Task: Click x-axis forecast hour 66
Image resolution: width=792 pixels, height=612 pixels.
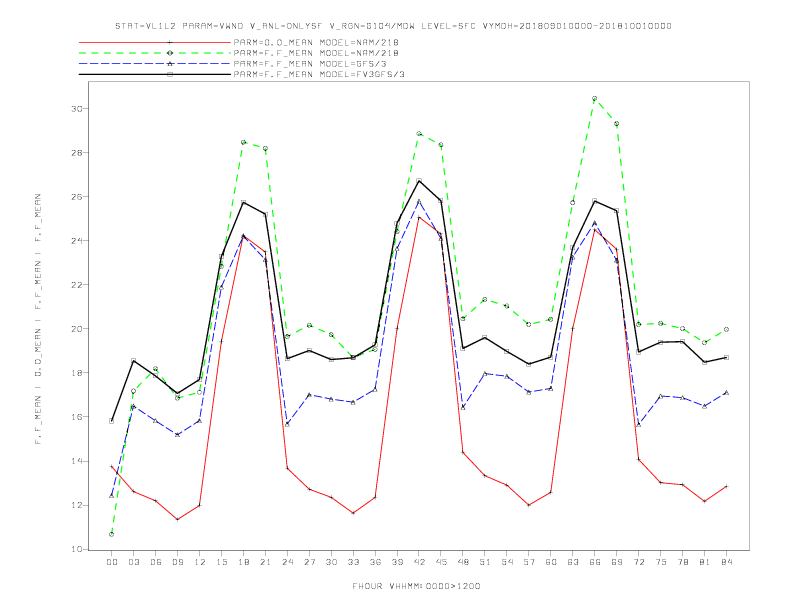Action: click(x=595, y=562)
